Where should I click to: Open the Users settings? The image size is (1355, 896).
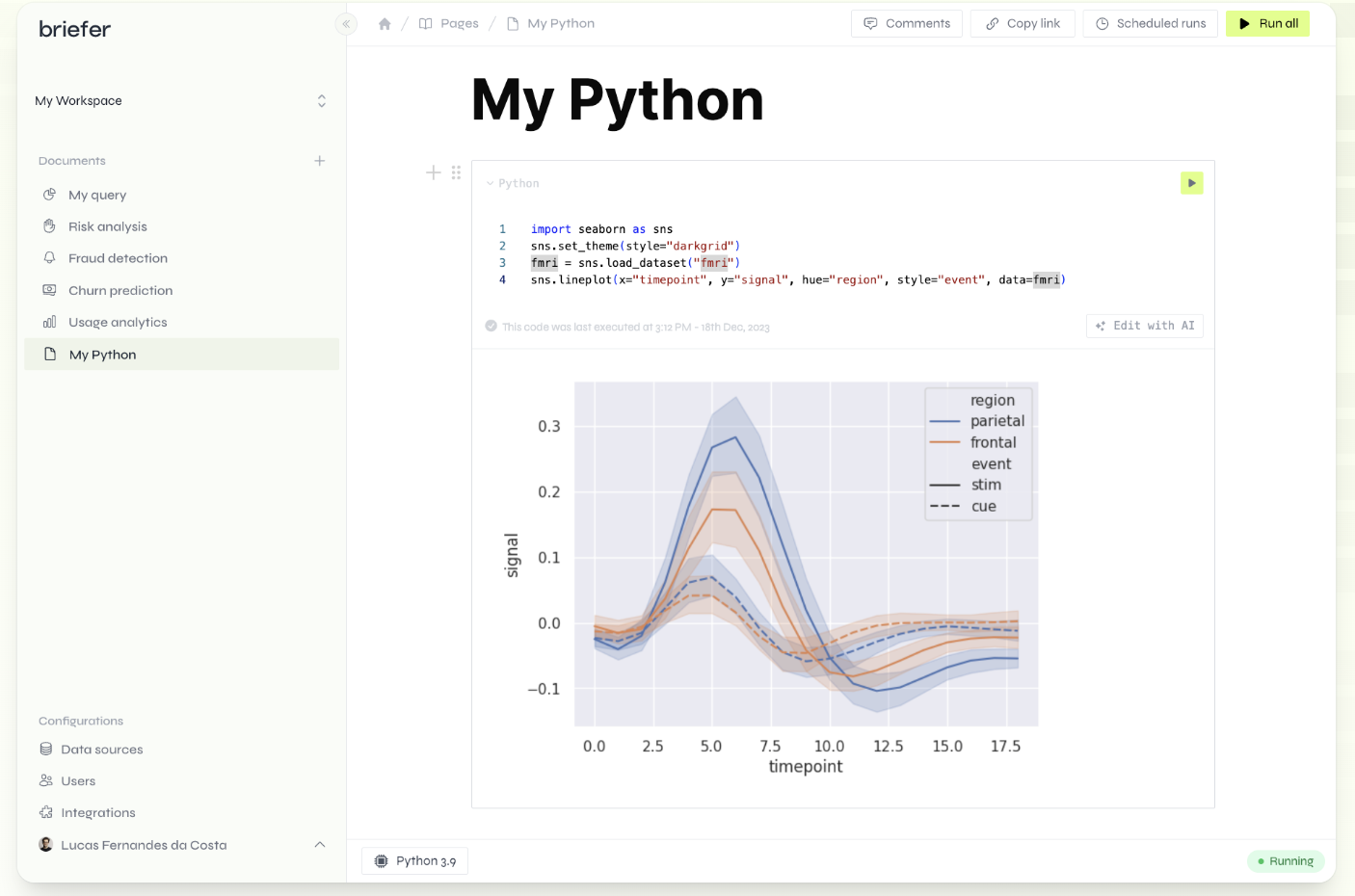point(78,780)
